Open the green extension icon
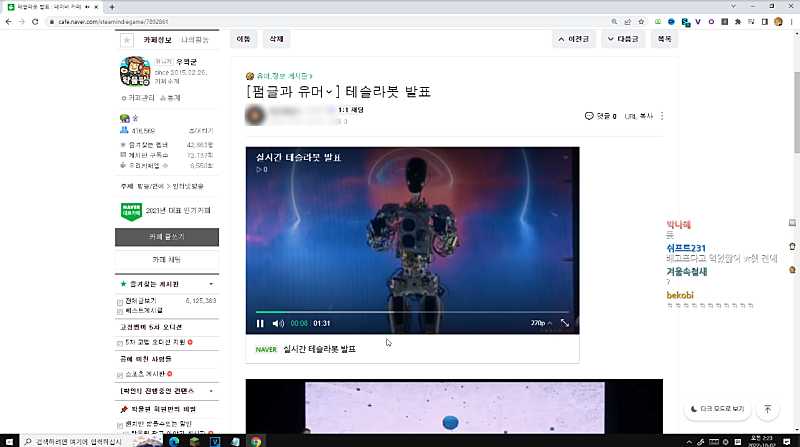The image size is (800, 447). coord(658,22)
